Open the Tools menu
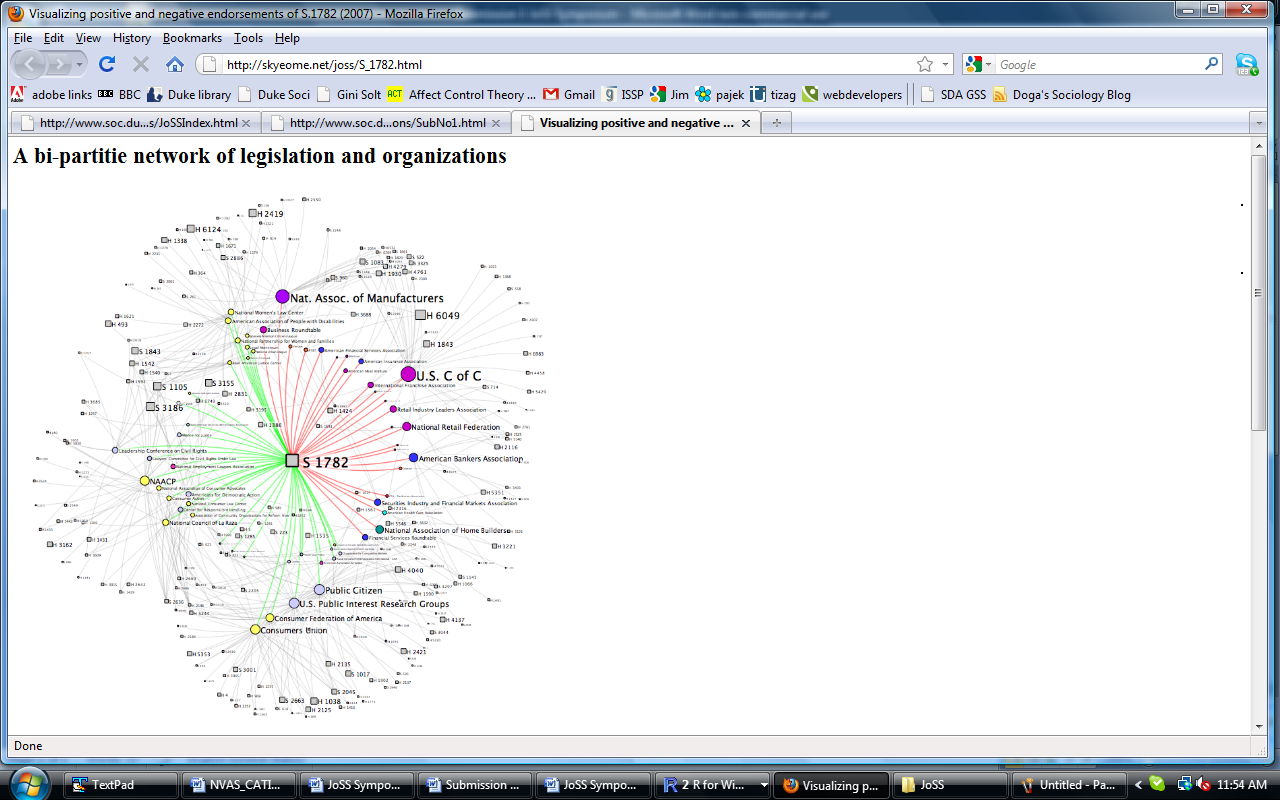The height and width of the screenshot is (800, 1280). click(249, 38)
